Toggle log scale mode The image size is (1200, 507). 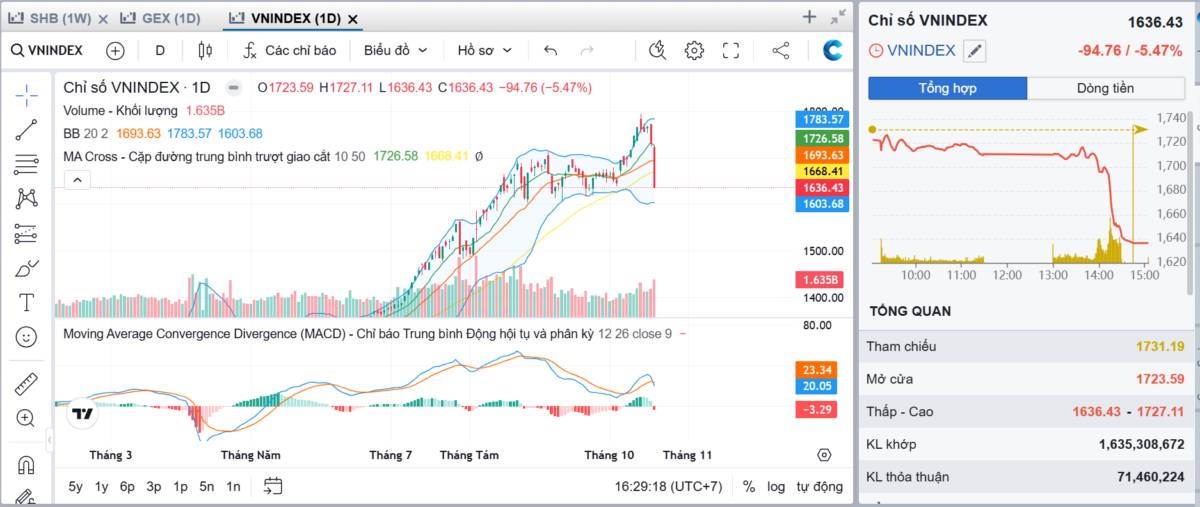point(776,486)
